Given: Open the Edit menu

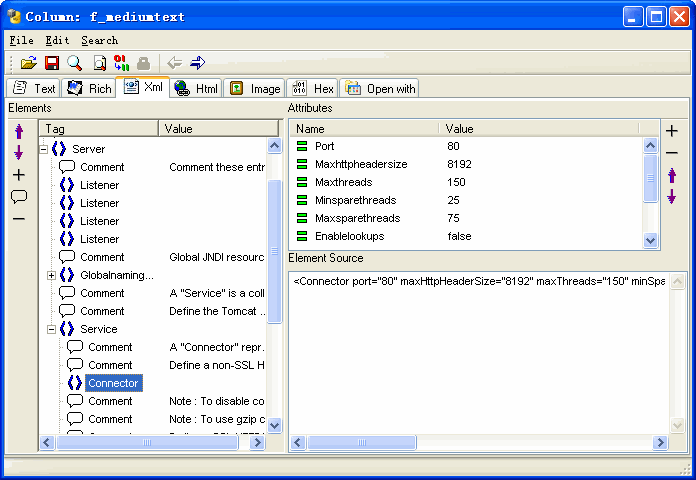Looking at the screenshot, I should point(57,41).
